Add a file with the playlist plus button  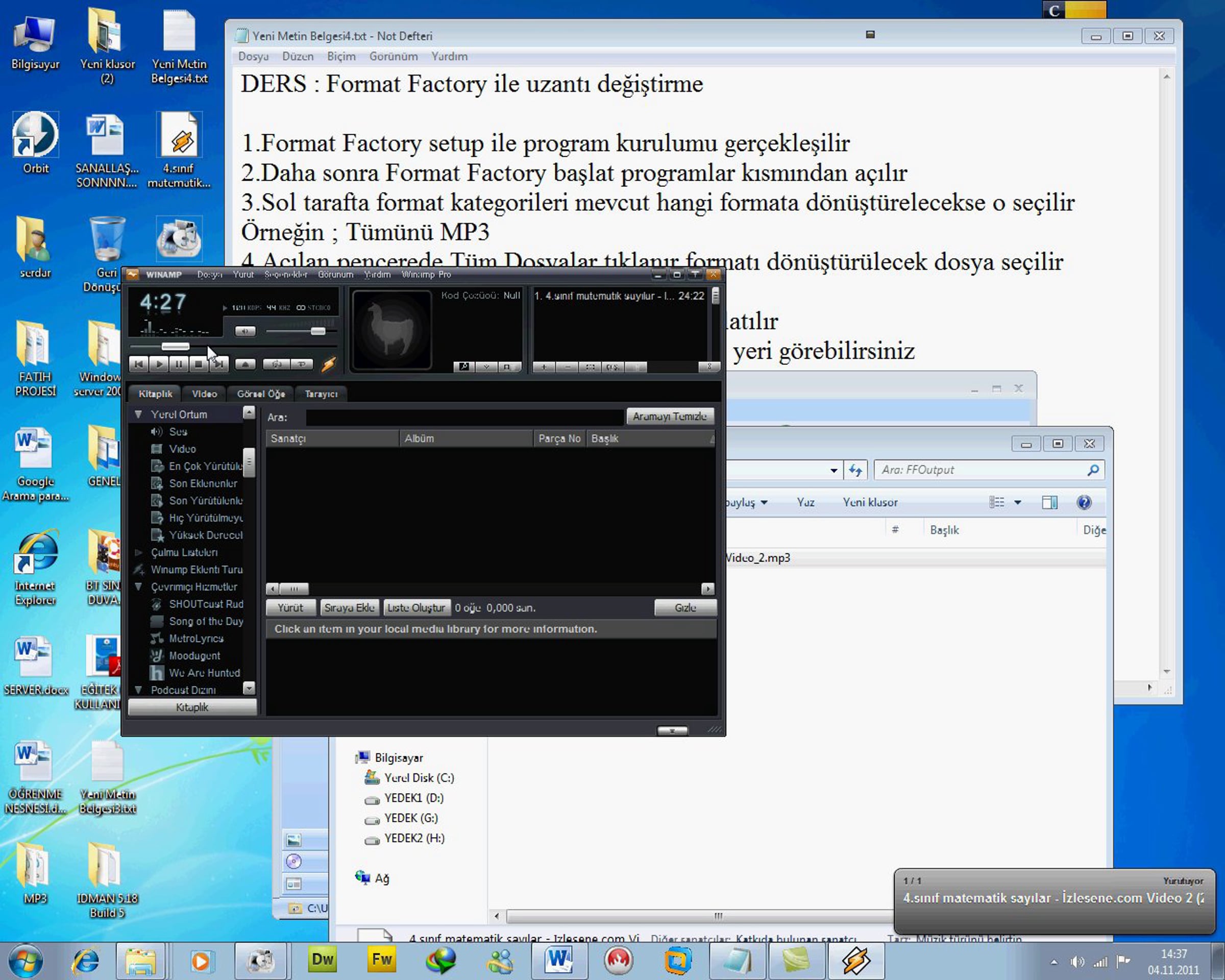coord(544,367)
